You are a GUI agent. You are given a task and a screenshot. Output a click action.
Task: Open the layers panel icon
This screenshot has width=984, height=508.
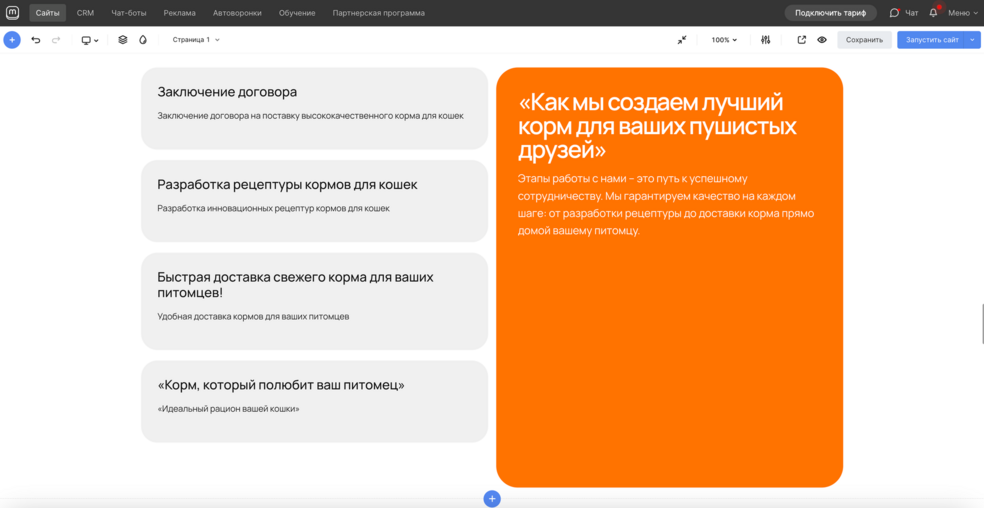point(123,40)
